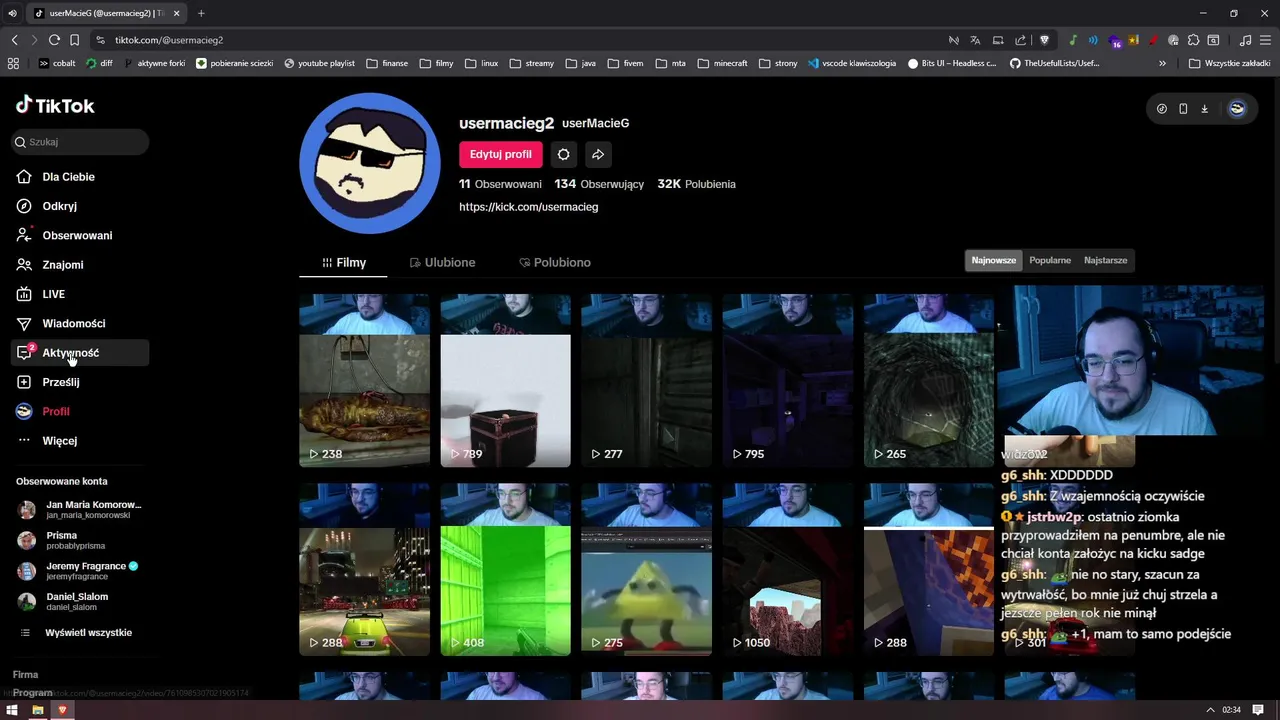Click the share profile arrow icon
This screenshot has width=1280, height=720.
click(x=597, y=154)
